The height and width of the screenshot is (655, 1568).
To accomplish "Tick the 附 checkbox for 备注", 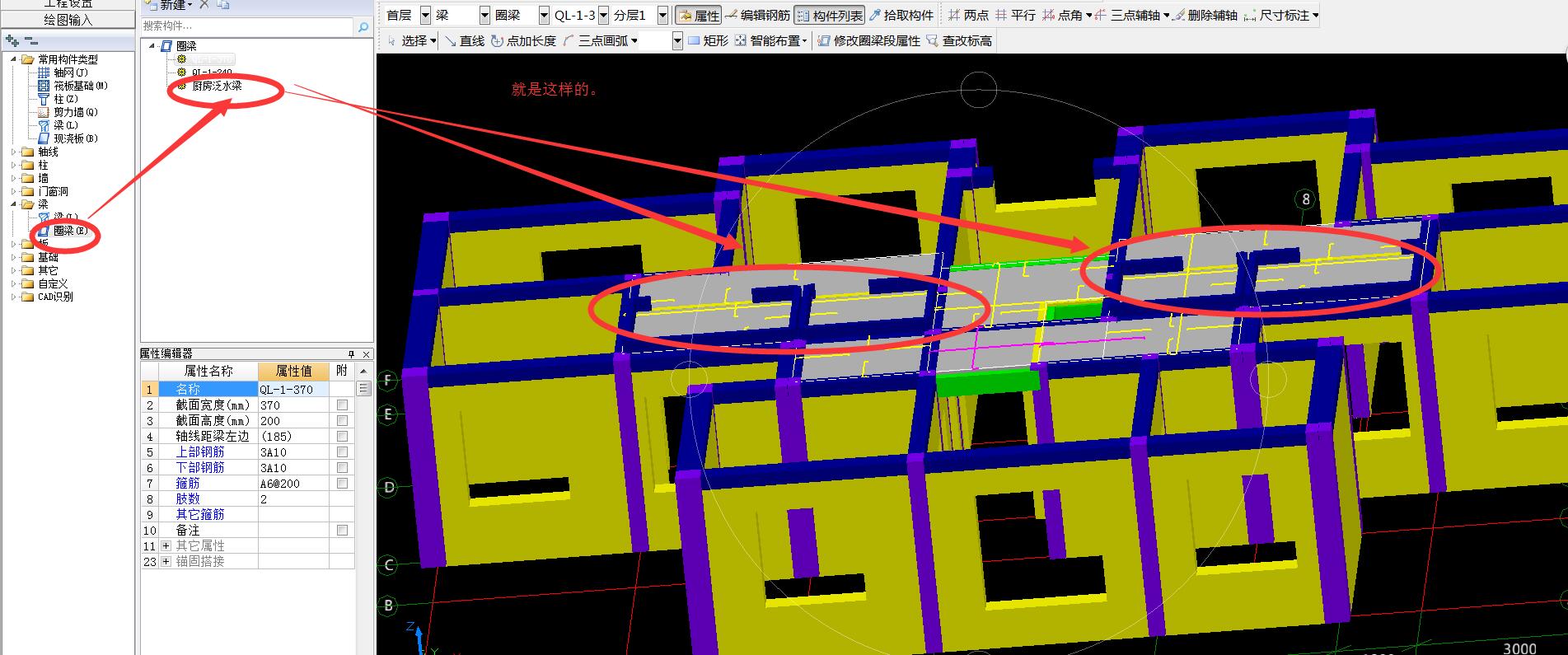I will tap(342, 531).
